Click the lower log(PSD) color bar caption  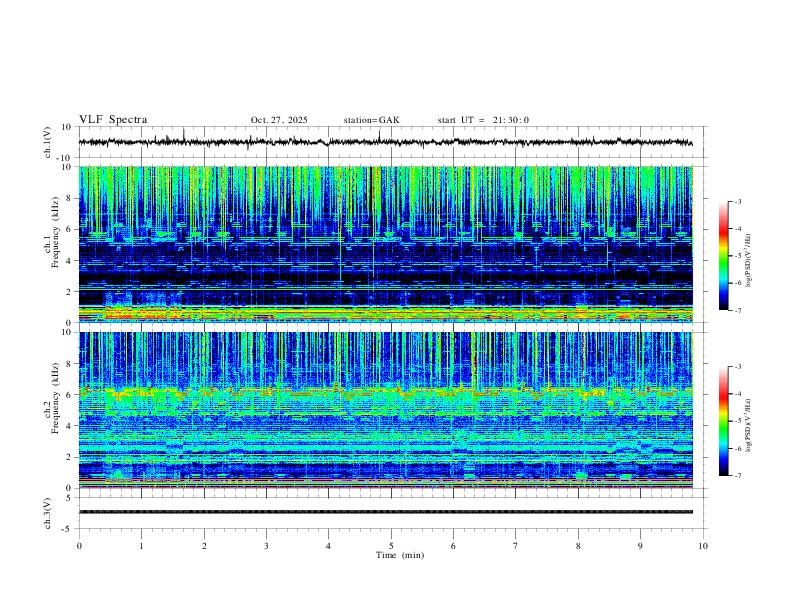click(748, 425)
